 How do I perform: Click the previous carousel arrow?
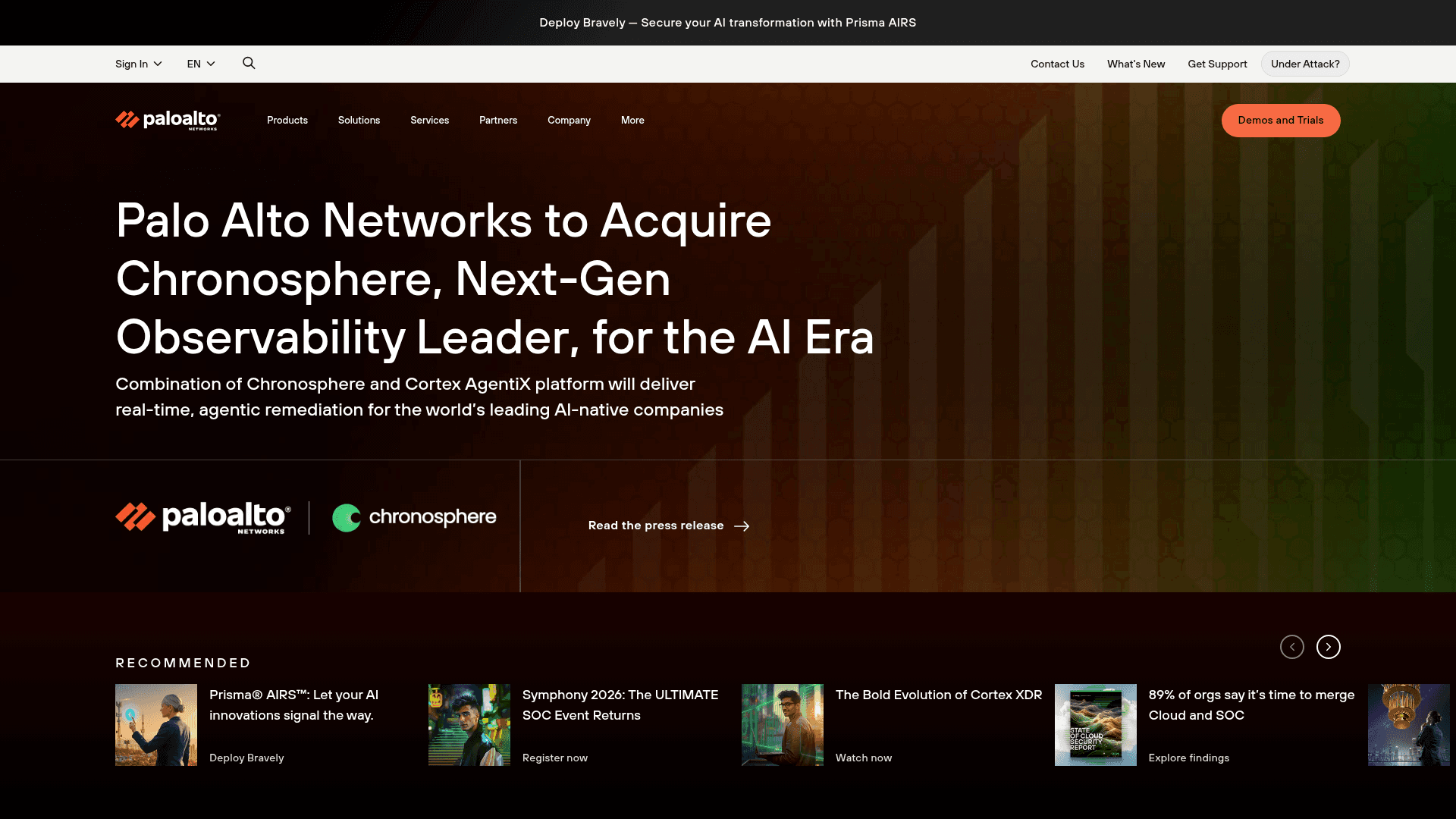tap(1292, 647)
